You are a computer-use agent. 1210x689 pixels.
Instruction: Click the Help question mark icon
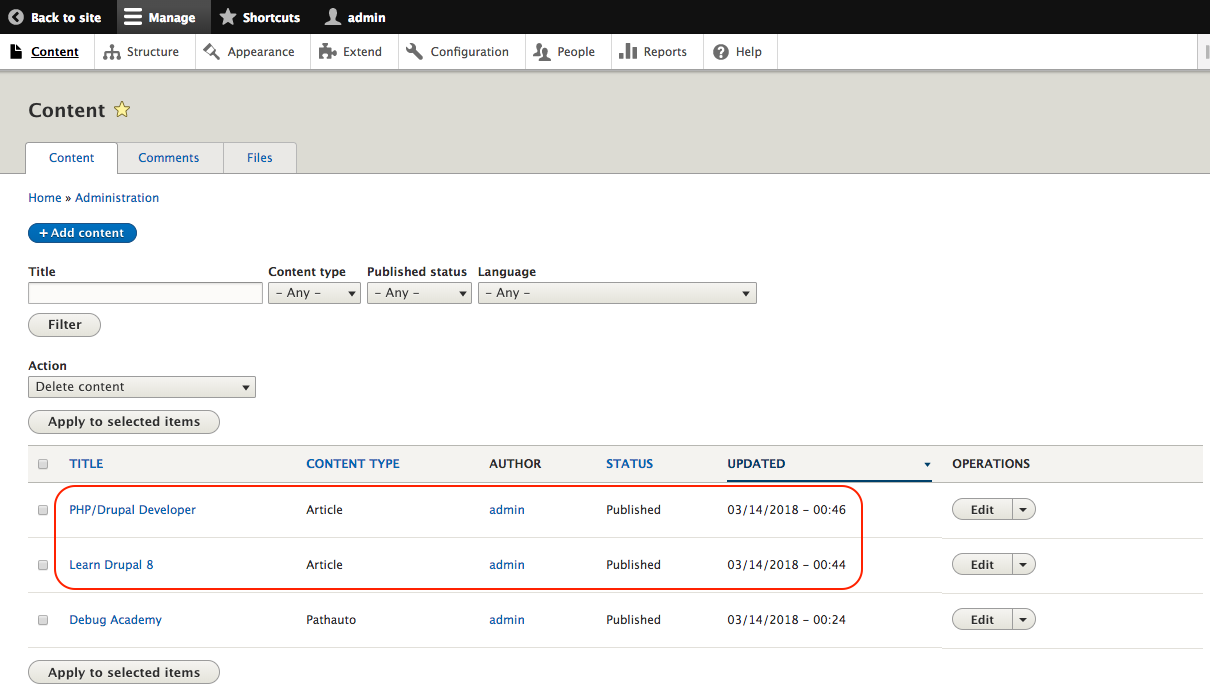[x=721, y=52]
